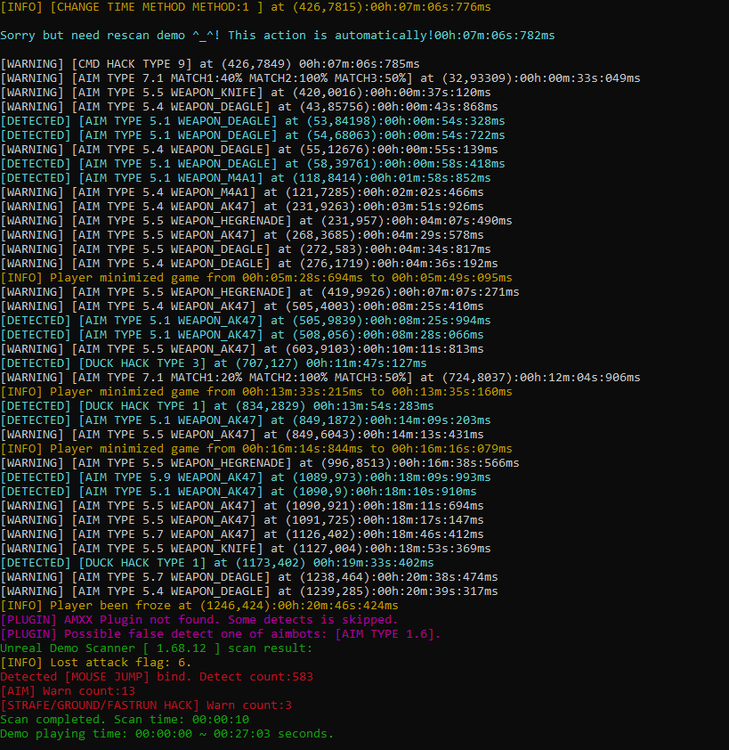Viewport: 729px width, 750px height.
Task: Click the 'Lost attack flag: 6.' line
Action: tap(96, 663)
